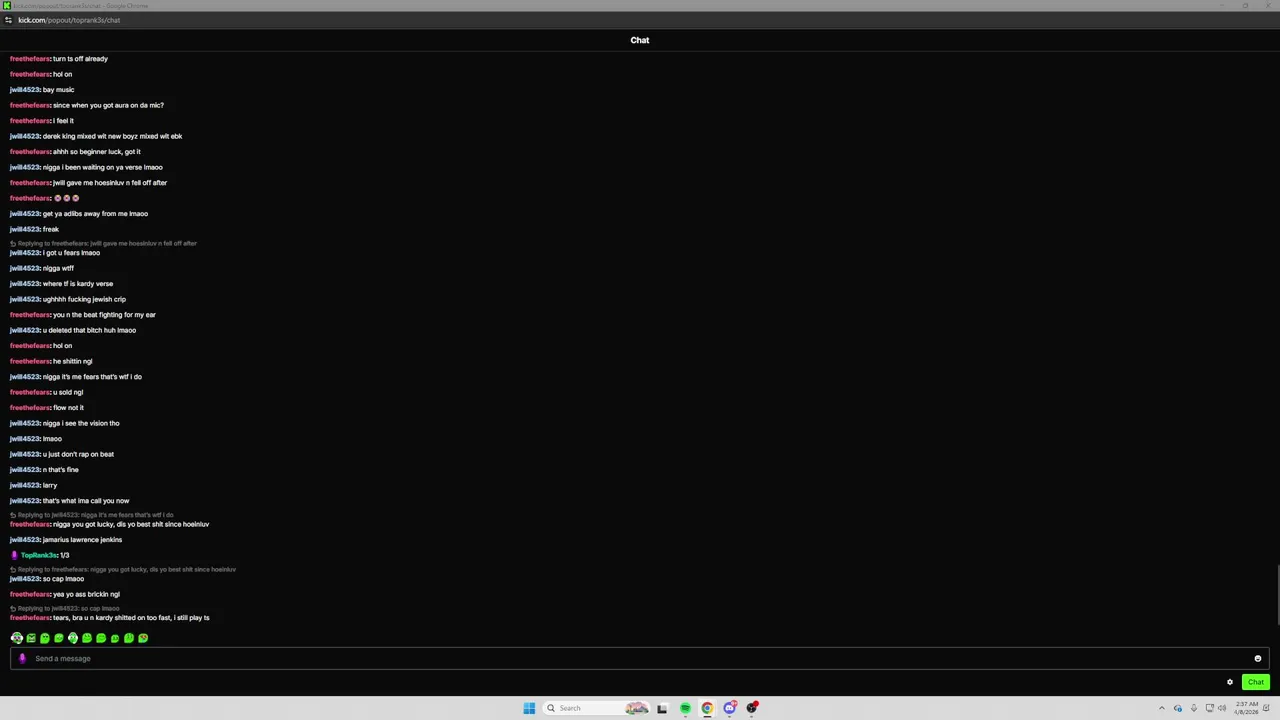This screenshot has height=720, width=1280.
Task: Insert fourth emote in quick emote row
Action: pyautogui.click(x=59, y=638)
